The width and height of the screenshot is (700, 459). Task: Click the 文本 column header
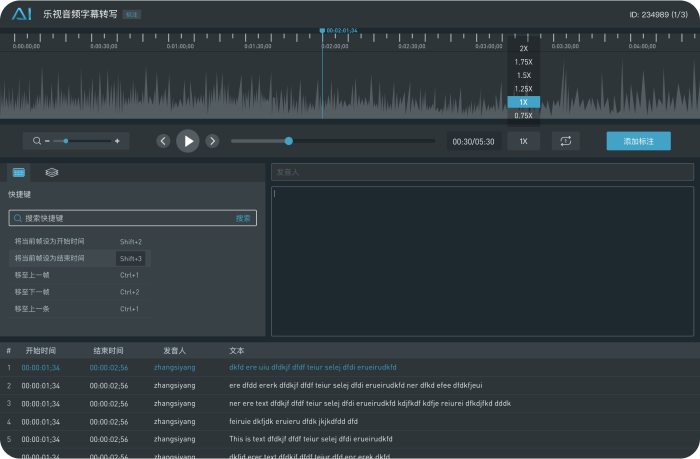pyautogui.click(x=237, y=351)
